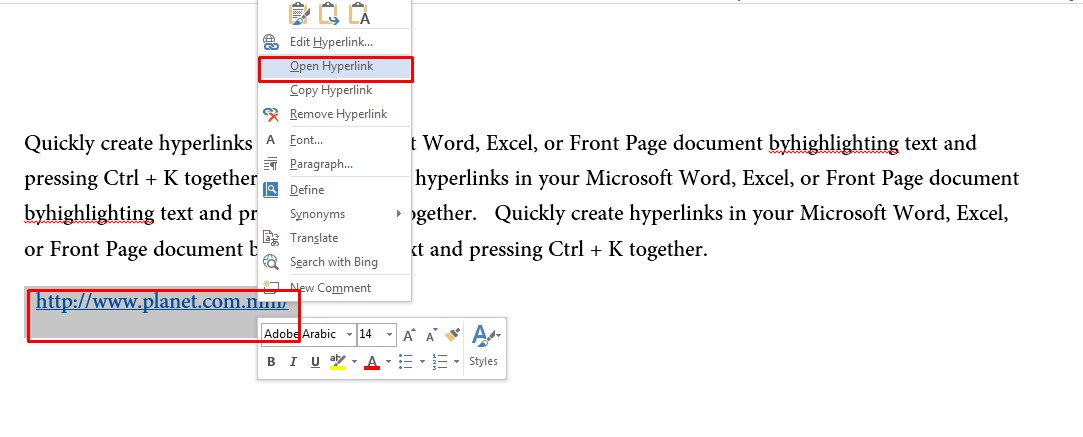This screenshot has width=1083, height=437.
Task: Click the http://www.planet.com hyperlink
Action: click(162, 302)
